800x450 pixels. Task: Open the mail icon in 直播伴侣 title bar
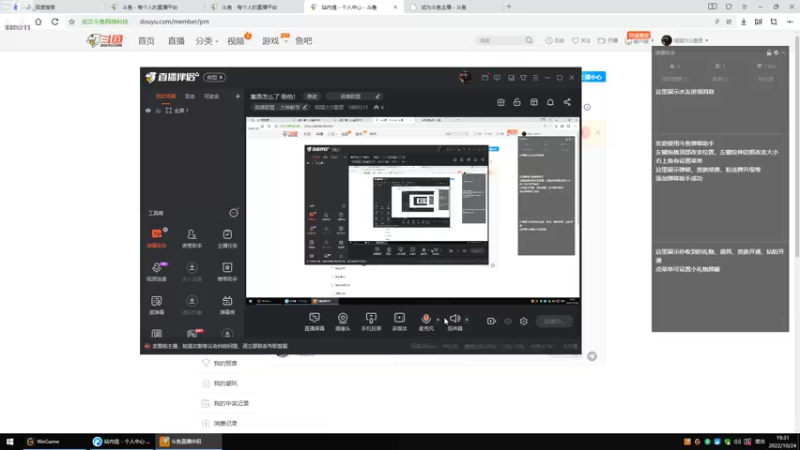485,78
